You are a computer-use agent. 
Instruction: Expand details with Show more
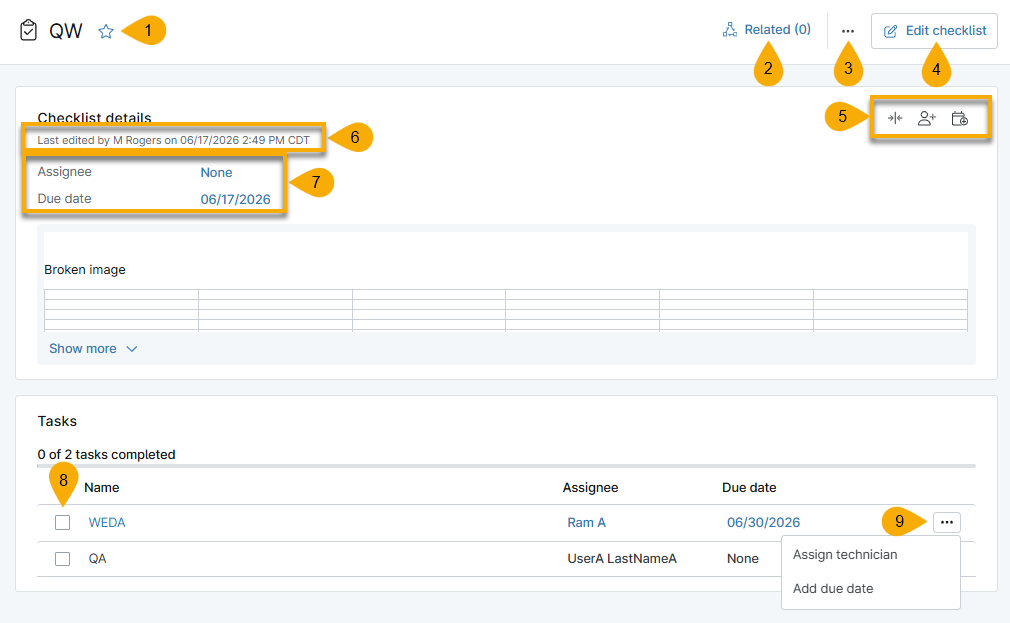click(x=93, y=349)
